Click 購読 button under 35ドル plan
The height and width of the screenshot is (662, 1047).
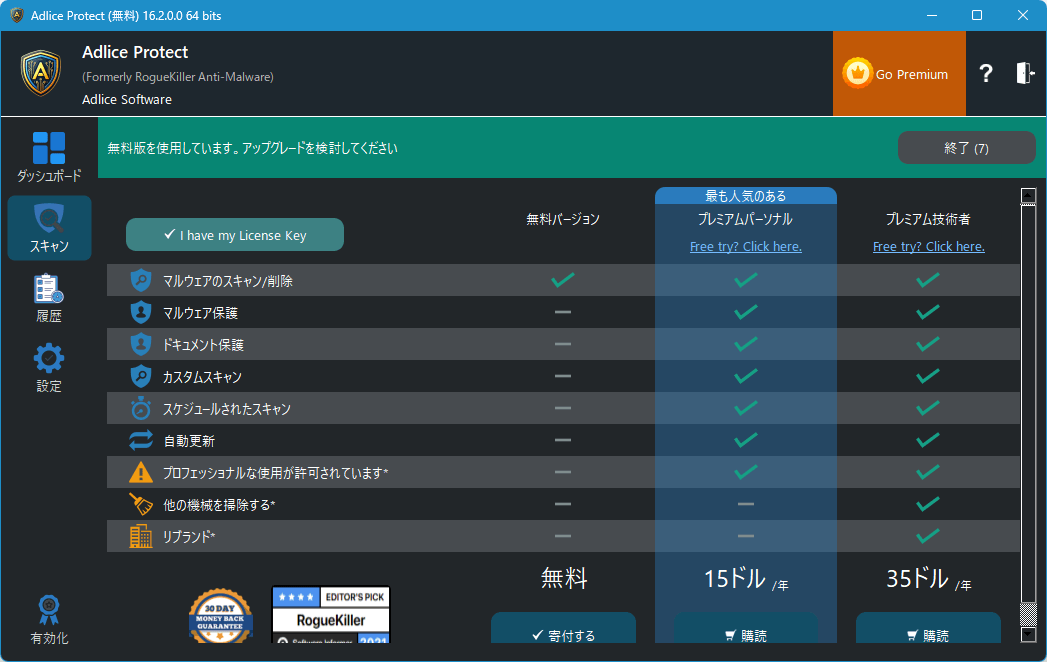[927, 629]
